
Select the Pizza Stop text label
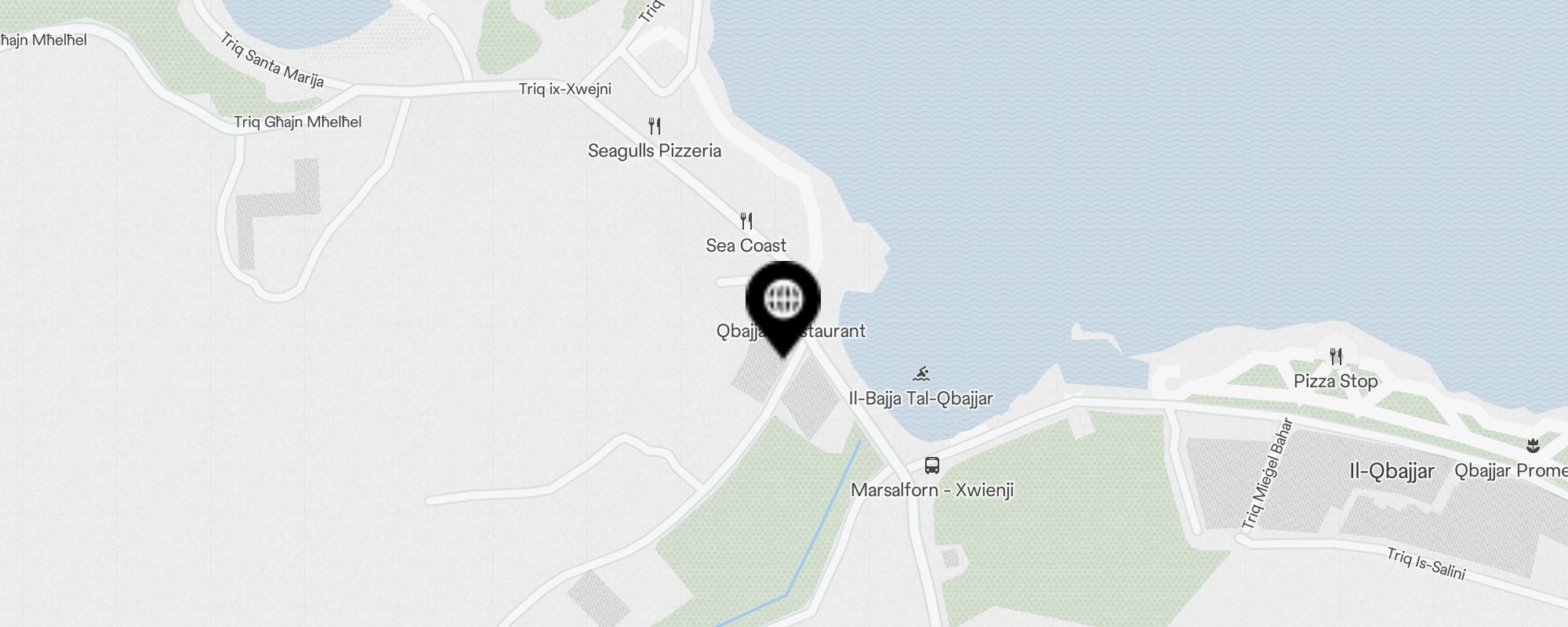[1336, 381]
